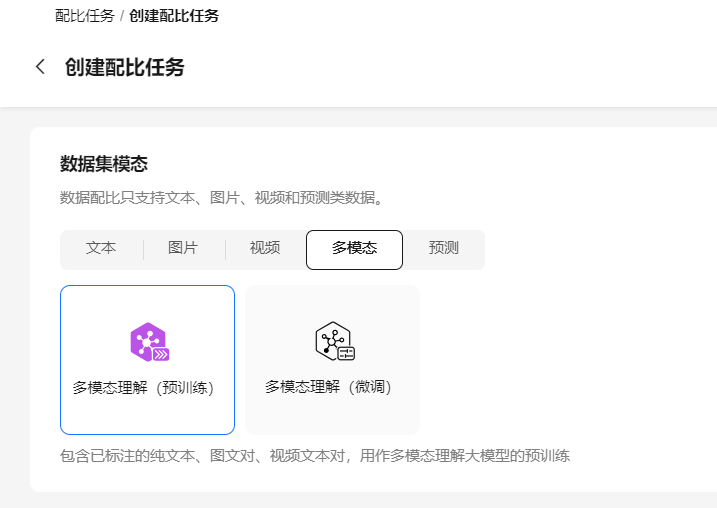Viewport: 717px width, 508px height.
Task: Click the back arrow beside 创建配比任务
Action: click(40, 67)
